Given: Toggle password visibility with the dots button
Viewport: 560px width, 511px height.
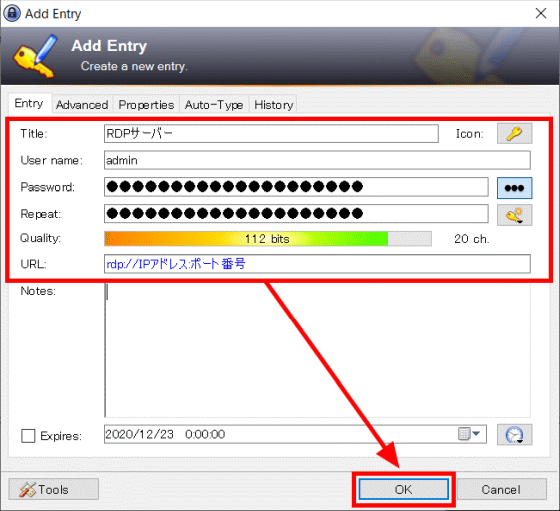Looking at the screenshot, I should 514,188.
